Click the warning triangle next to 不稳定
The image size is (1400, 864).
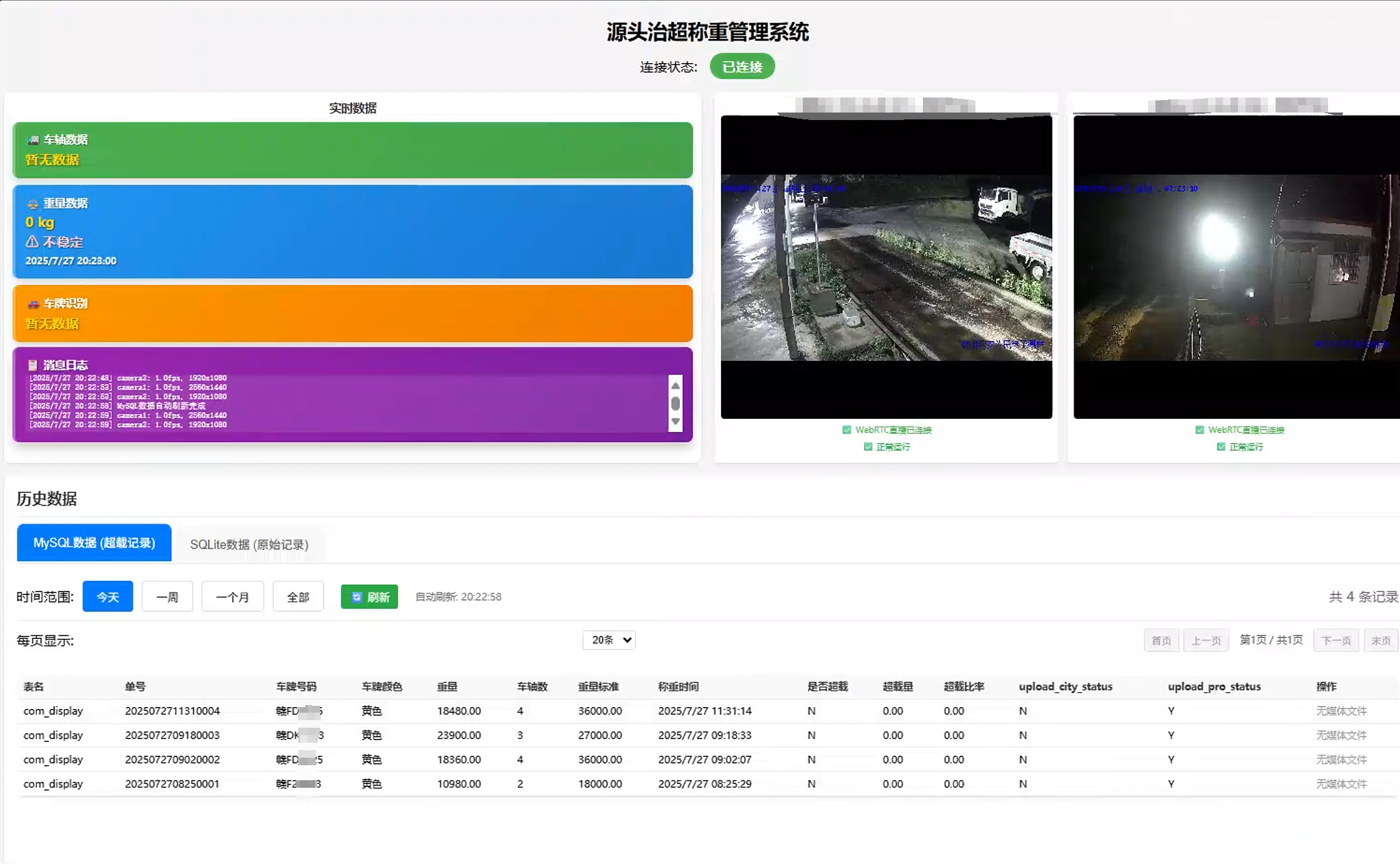[x=32, y=241]
